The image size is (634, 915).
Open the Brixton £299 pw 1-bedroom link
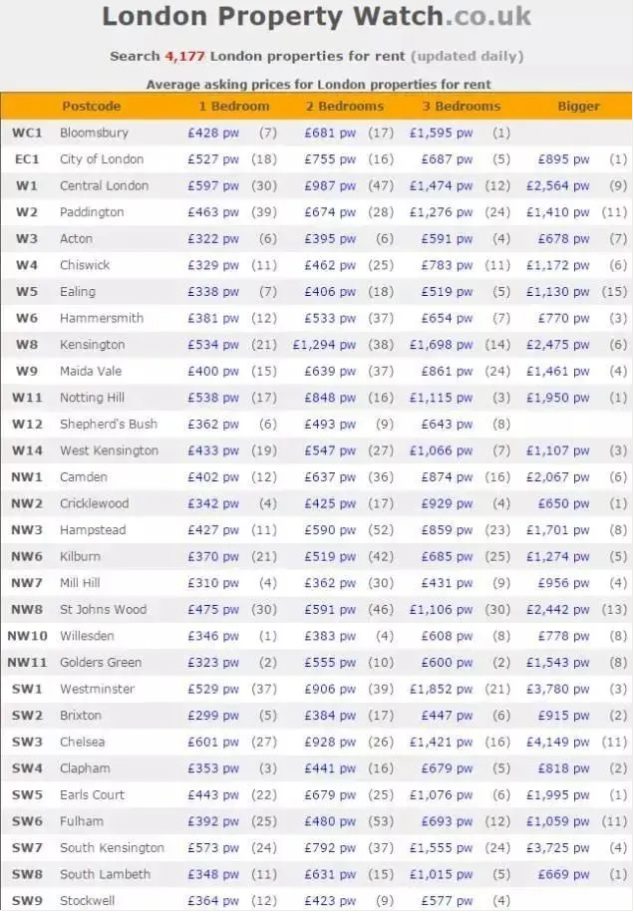pos(213,716)
